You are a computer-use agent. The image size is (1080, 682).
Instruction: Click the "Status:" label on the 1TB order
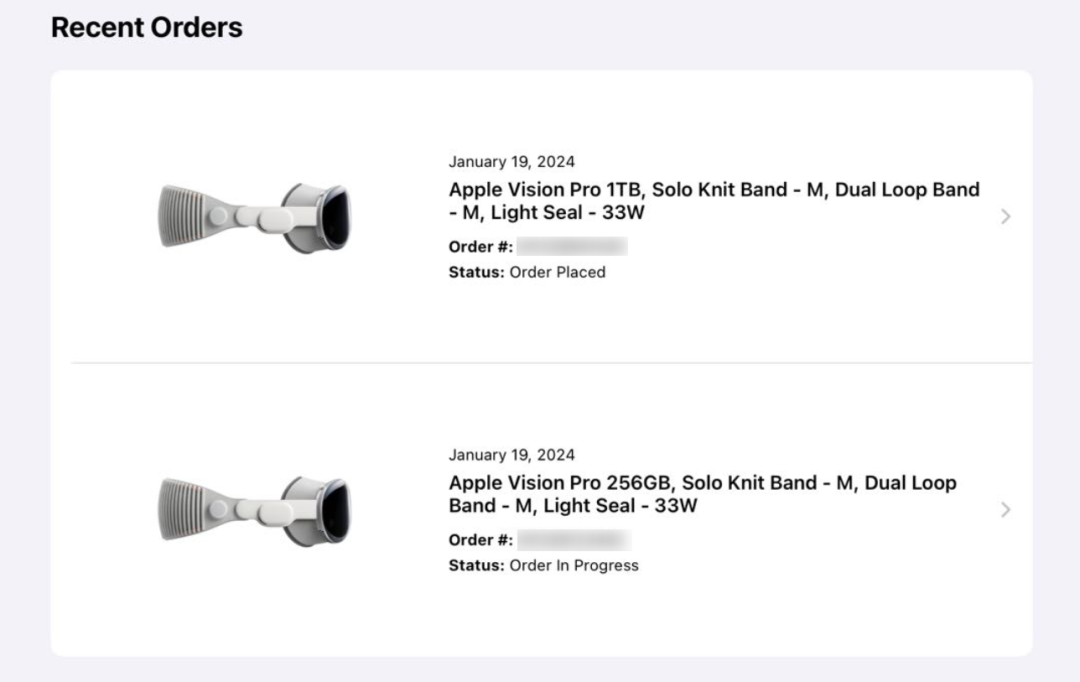click(x=476, y=272)
